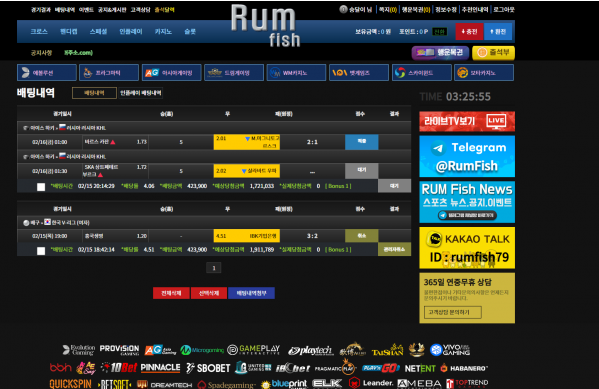
Task: Open the Telegram @RumFish banner
Action: click(x=467, y=156)
